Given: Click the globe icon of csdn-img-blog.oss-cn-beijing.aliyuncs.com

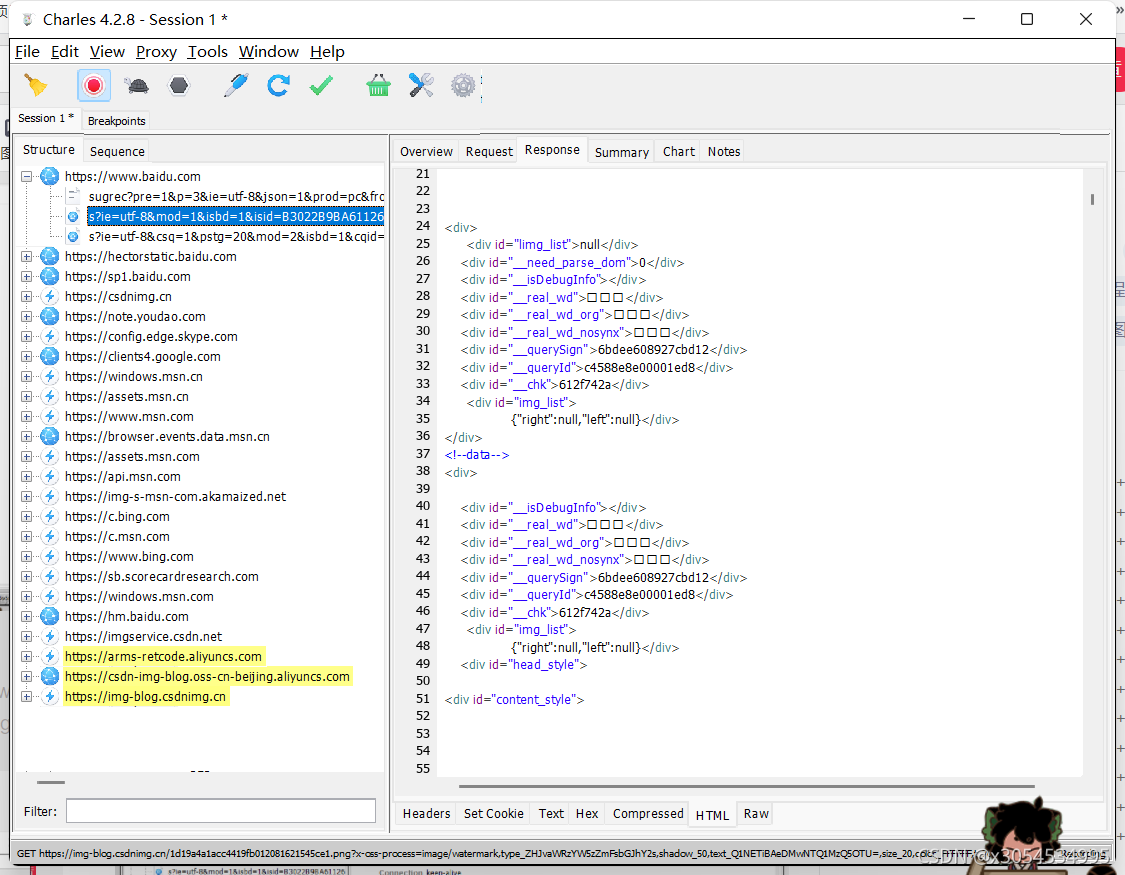Looking at the screenshot, I should point(50,676).
